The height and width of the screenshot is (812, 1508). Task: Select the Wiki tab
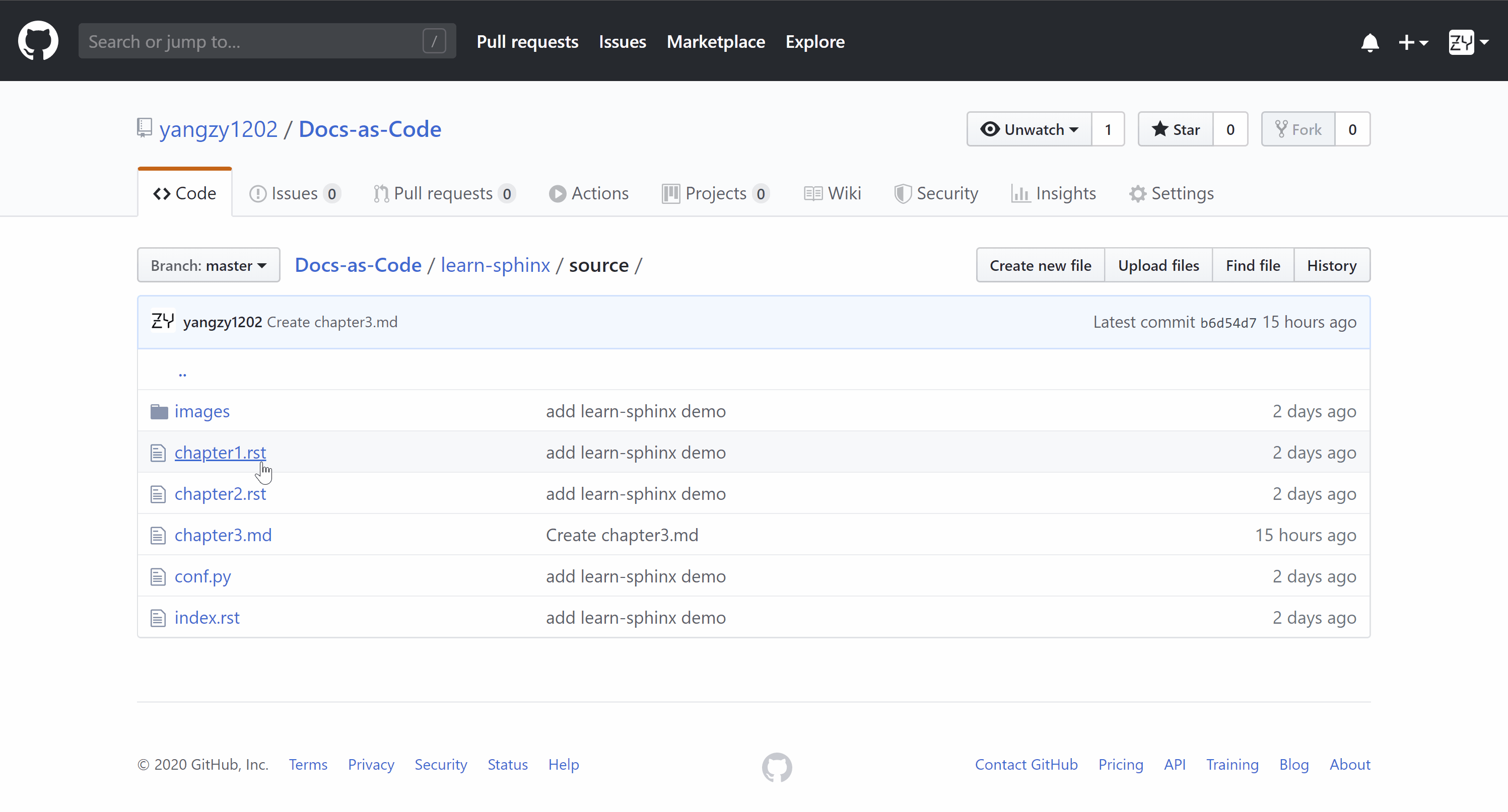(833, 193)
